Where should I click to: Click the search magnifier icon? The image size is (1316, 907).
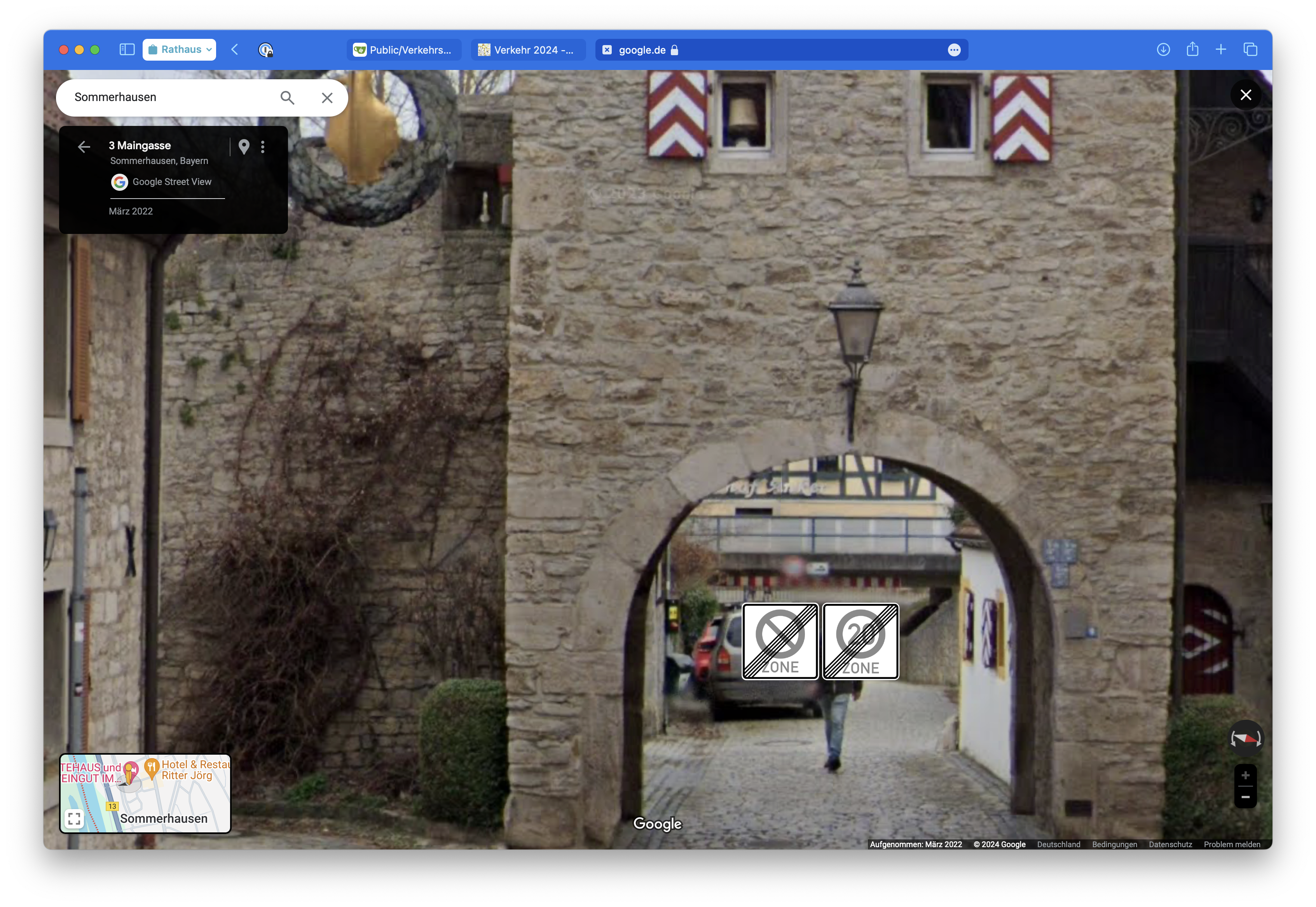point(288,98)
